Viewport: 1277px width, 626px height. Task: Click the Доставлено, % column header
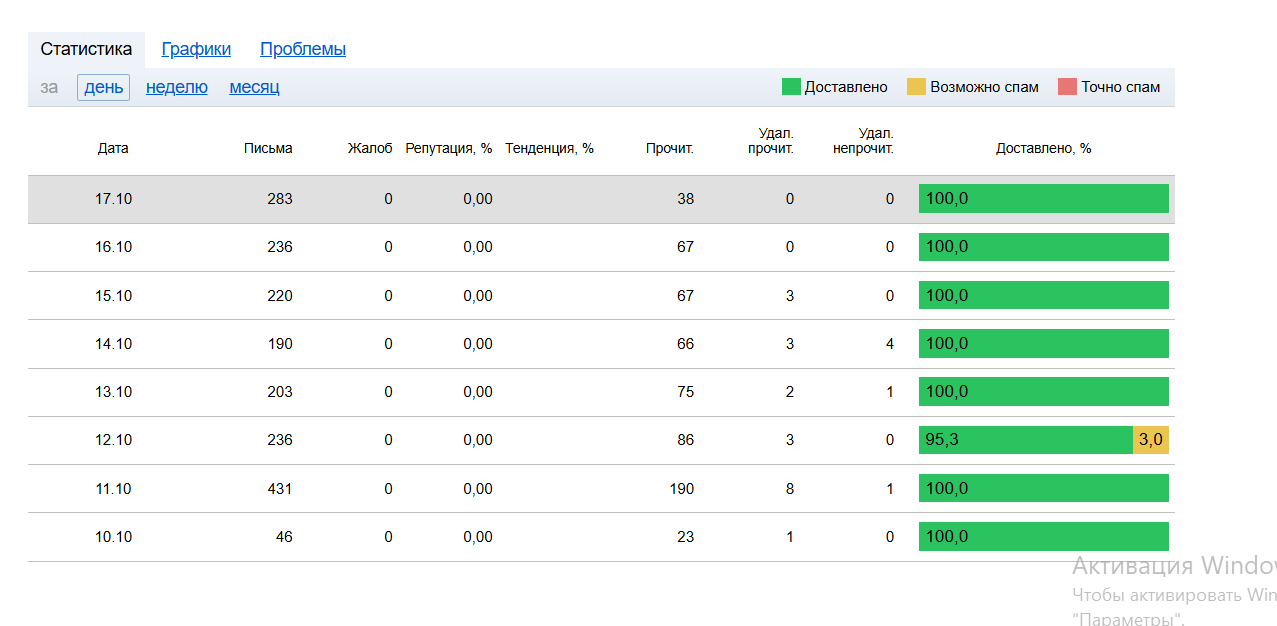1043,148
